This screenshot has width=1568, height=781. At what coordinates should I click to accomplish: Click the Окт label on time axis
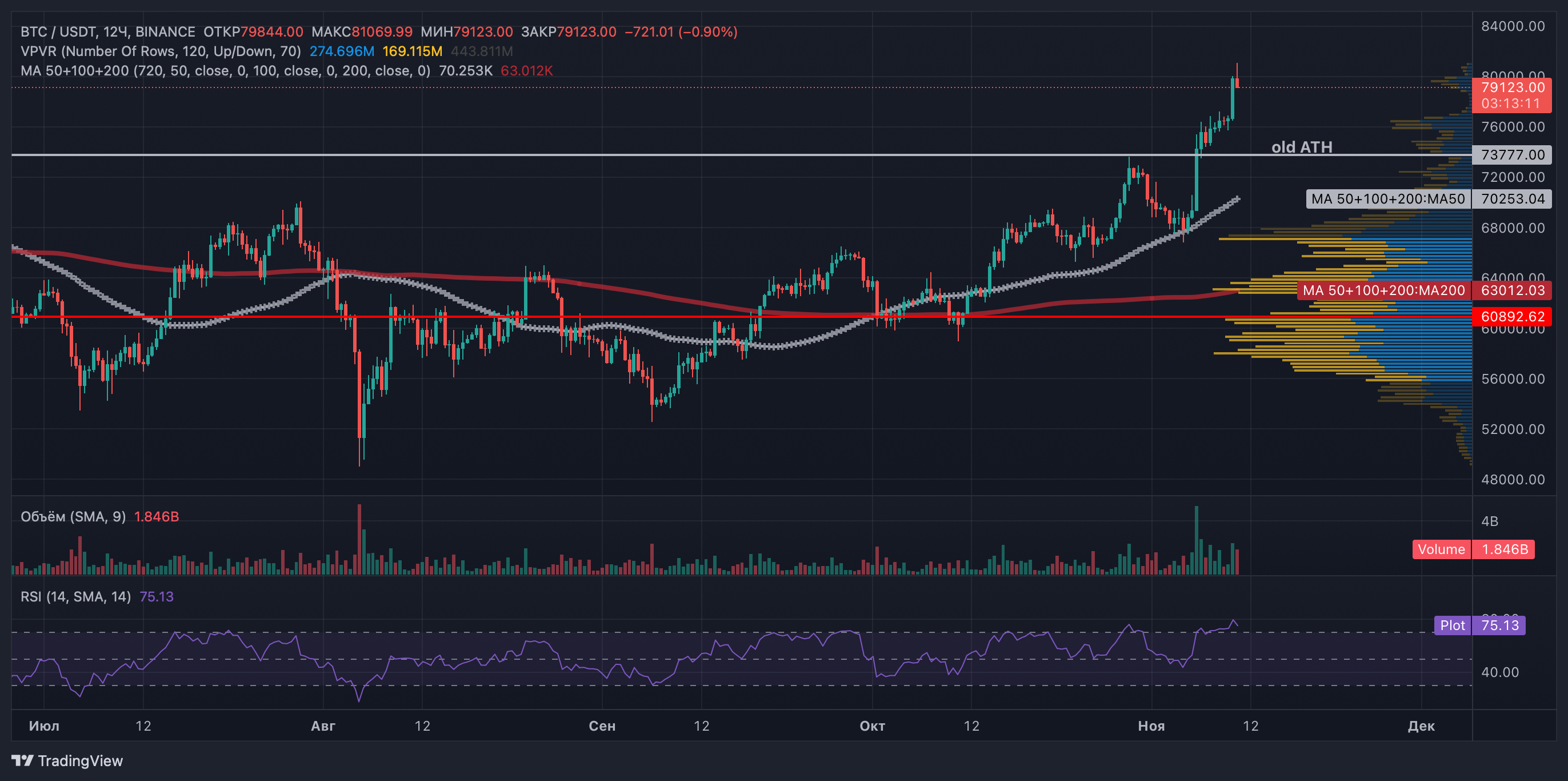pos(872,726)
